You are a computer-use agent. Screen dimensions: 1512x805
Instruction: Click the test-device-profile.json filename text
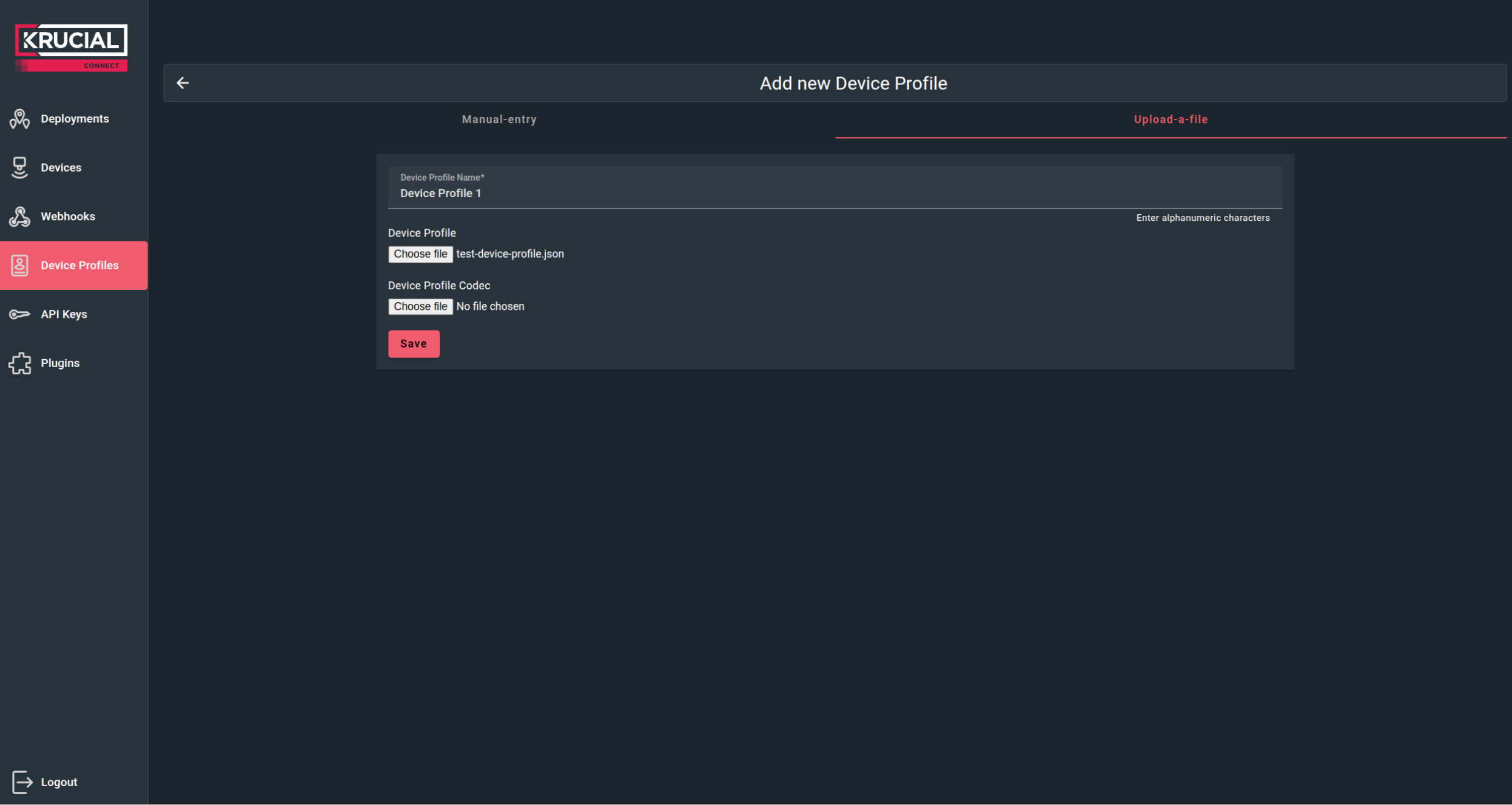[x=509, y=254]
